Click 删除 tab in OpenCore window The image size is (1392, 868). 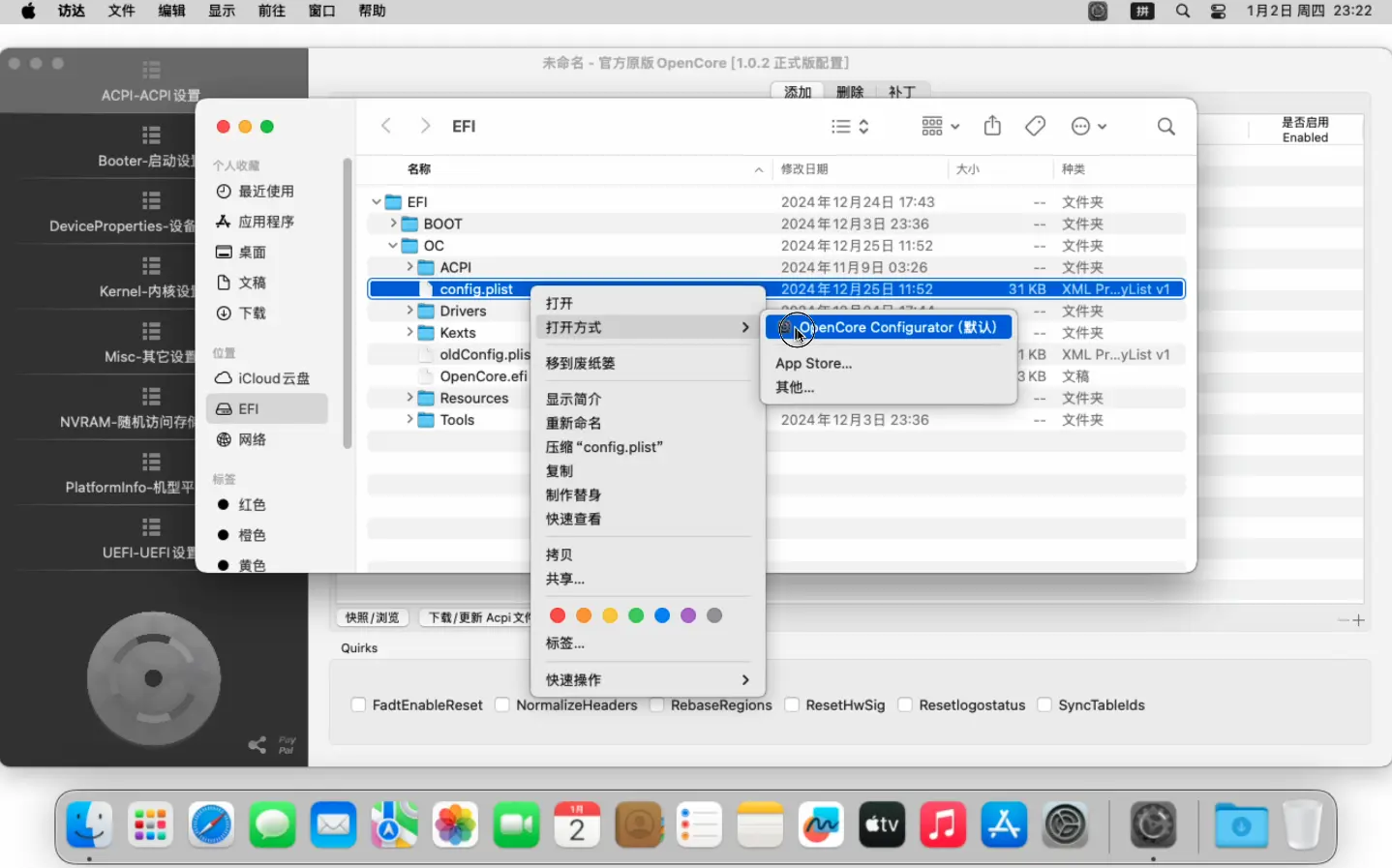coord(850,92)
